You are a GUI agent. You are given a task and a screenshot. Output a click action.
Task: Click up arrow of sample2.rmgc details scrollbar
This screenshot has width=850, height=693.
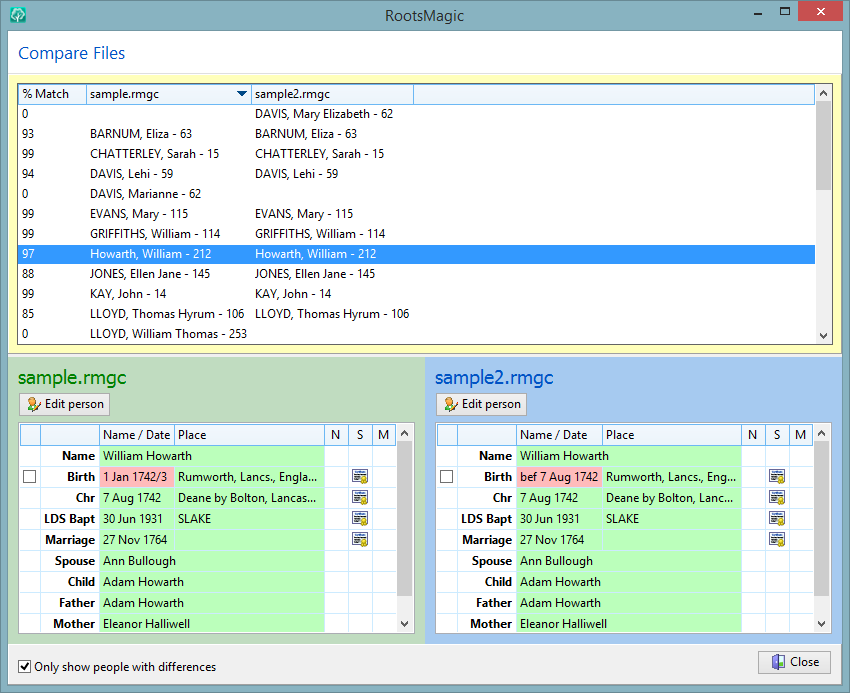coord(821,433)
